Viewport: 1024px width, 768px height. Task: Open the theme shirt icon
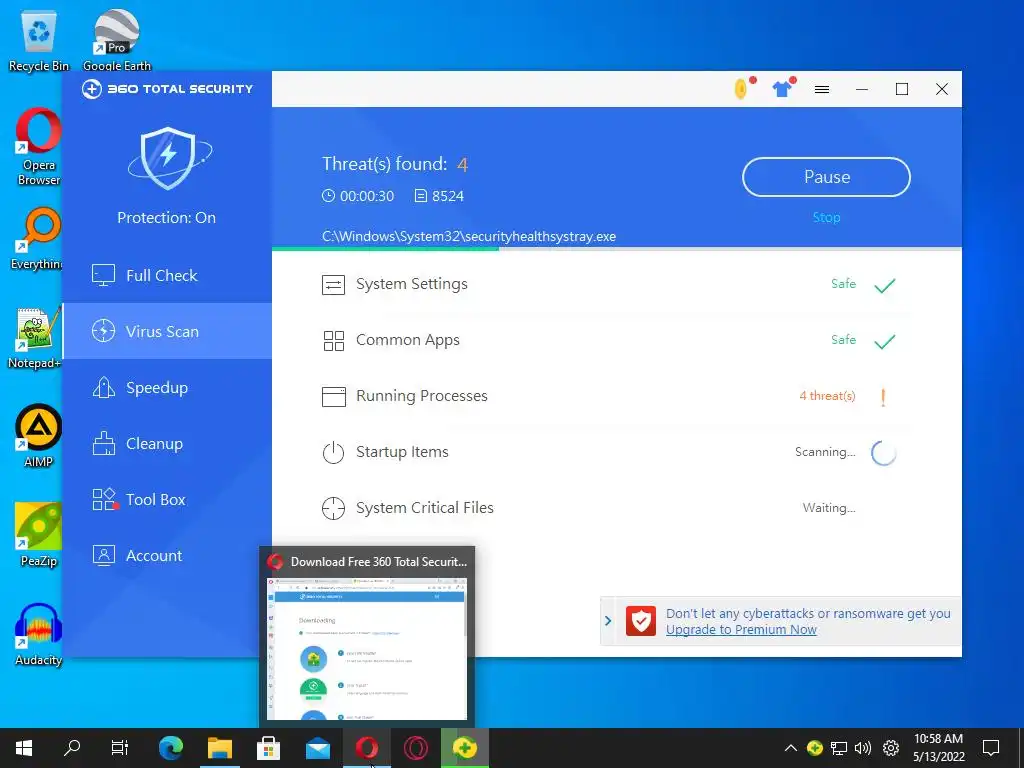[x=782, y=89]
